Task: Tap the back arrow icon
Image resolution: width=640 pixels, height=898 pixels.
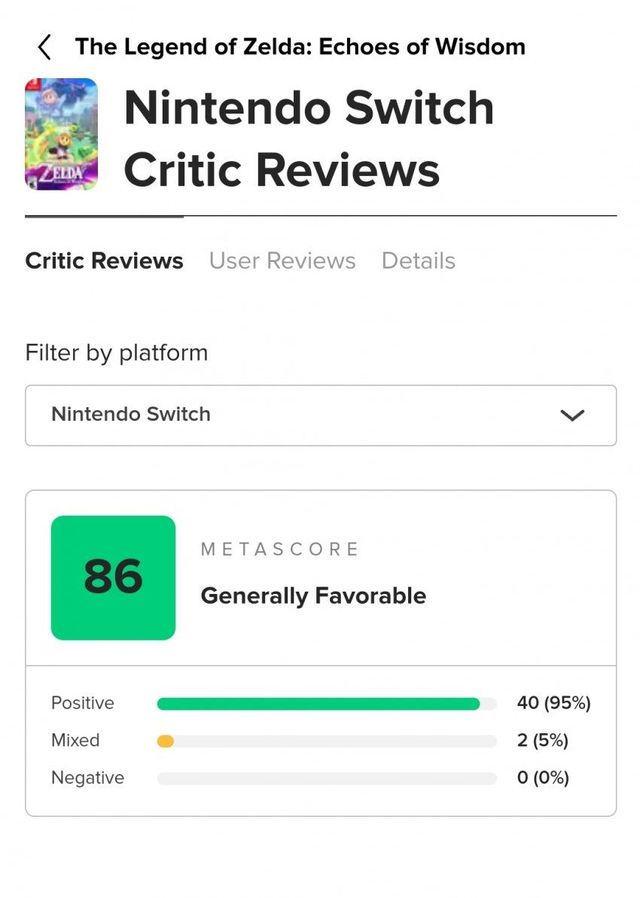Action: (x=43, y=46)
